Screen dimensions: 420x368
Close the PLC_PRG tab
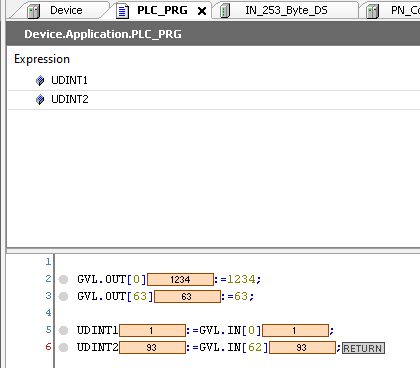point(202,11)
